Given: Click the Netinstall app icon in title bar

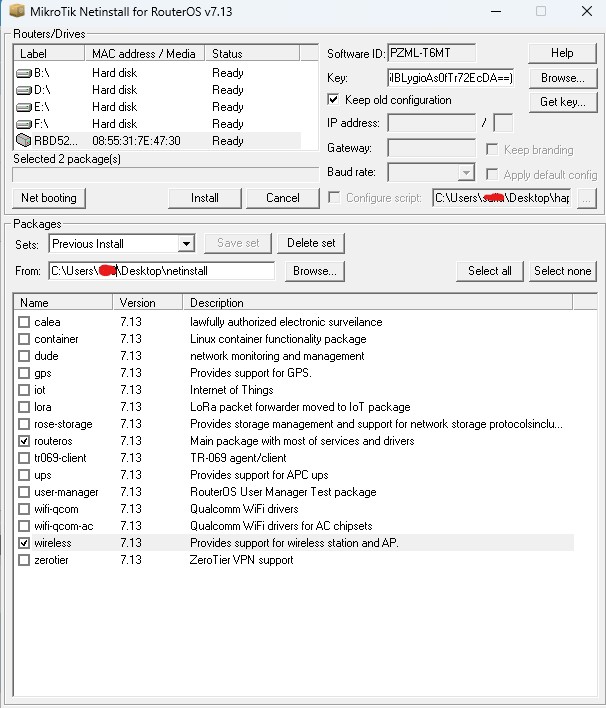Looking at the screenshot, I should (17, 10).
